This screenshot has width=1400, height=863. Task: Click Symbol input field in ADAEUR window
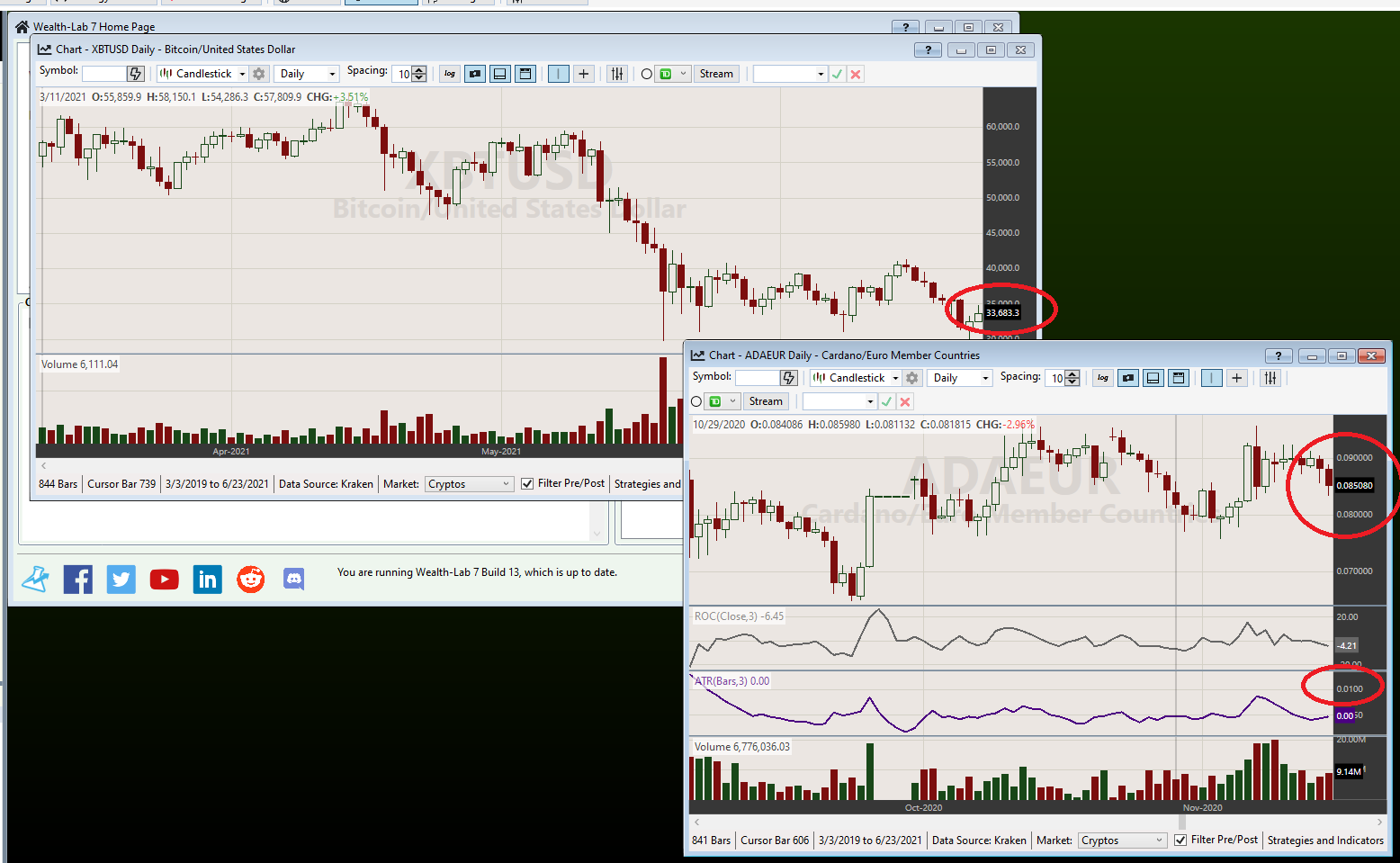click(758, 378)
